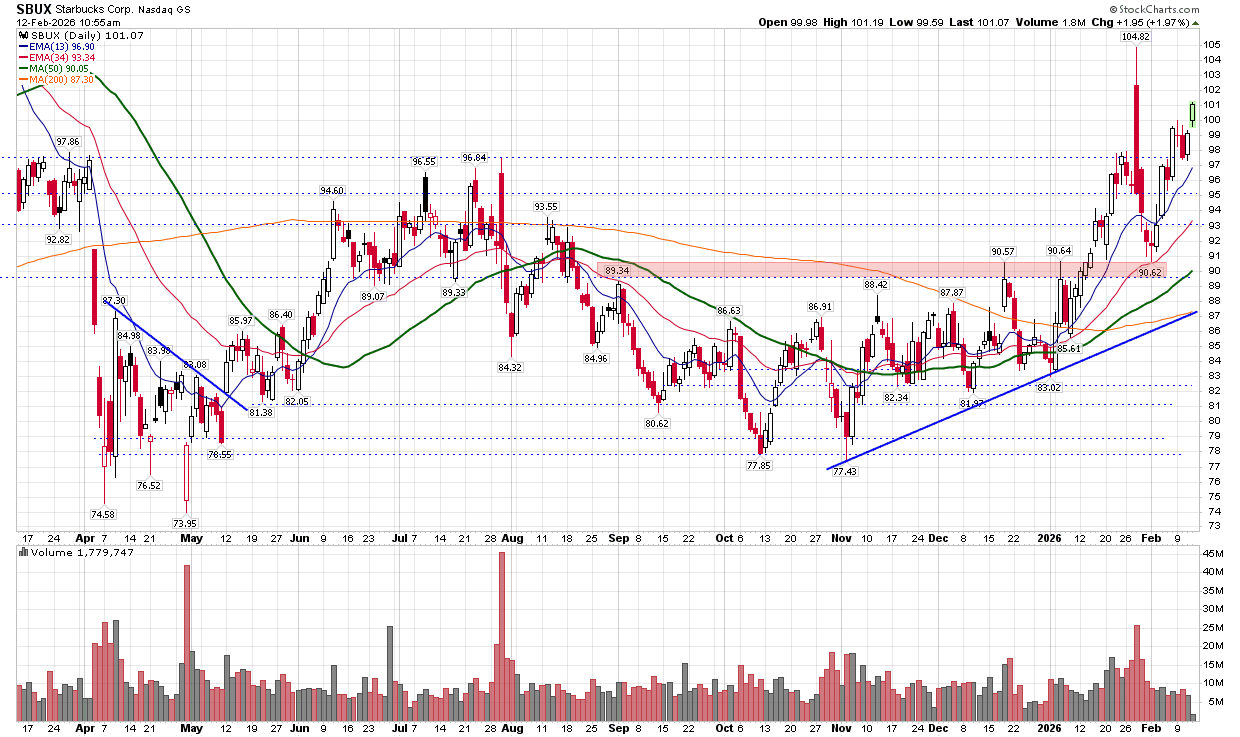Select the 104.82 high price label

pos(1135,37)
